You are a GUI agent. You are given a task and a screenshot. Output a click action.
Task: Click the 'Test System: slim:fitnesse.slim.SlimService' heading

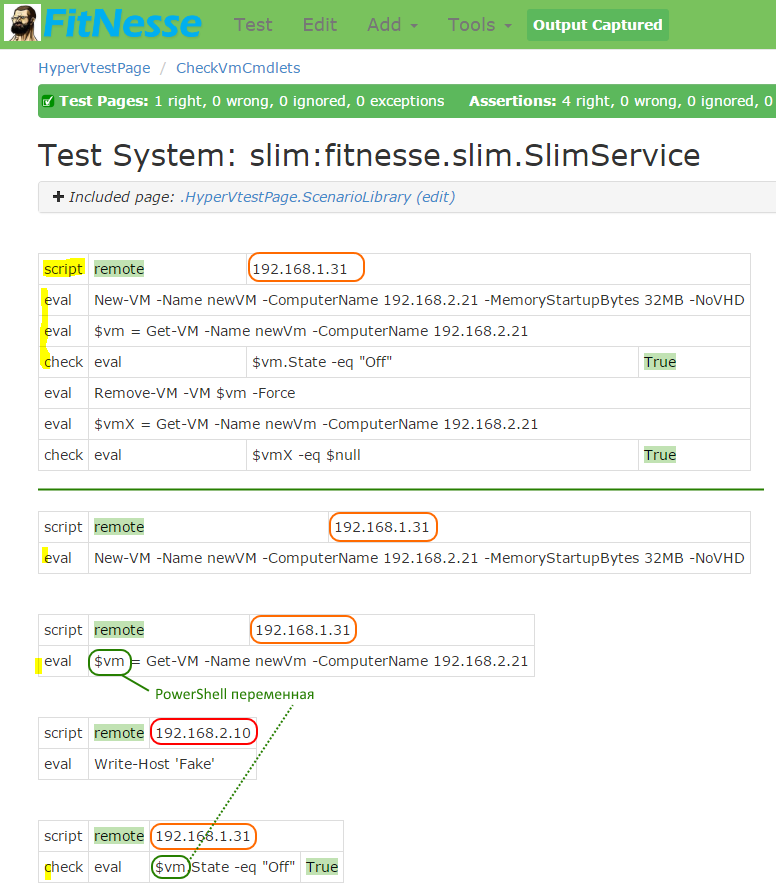point(369,155)
